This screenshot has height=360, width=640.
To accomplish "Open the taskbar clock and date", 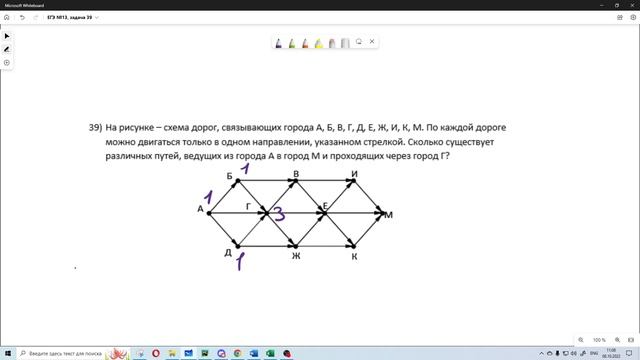I will click(611, 353).
